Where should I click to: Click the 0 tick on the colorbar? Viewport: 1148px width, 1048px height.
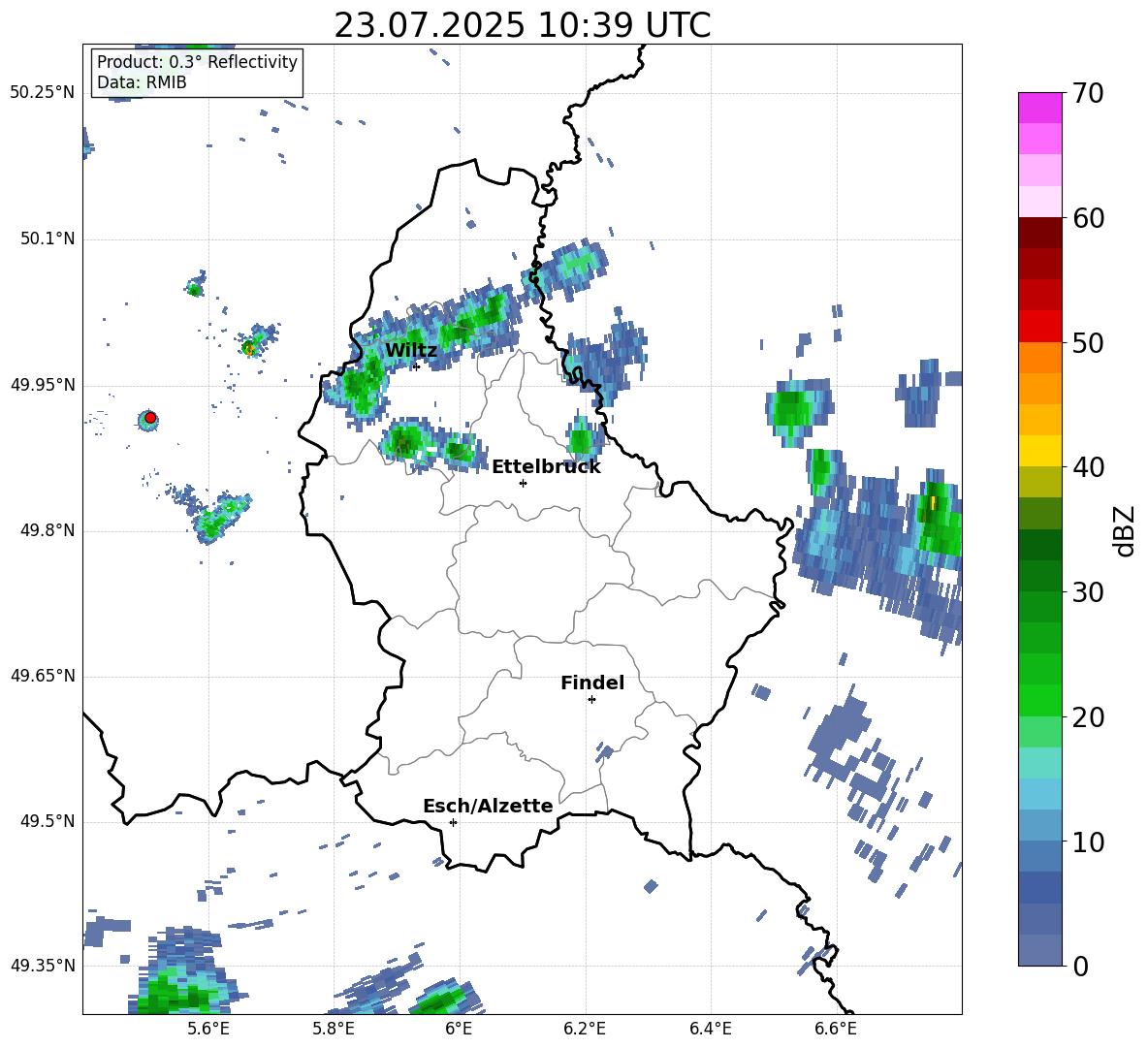[1080, 967]
